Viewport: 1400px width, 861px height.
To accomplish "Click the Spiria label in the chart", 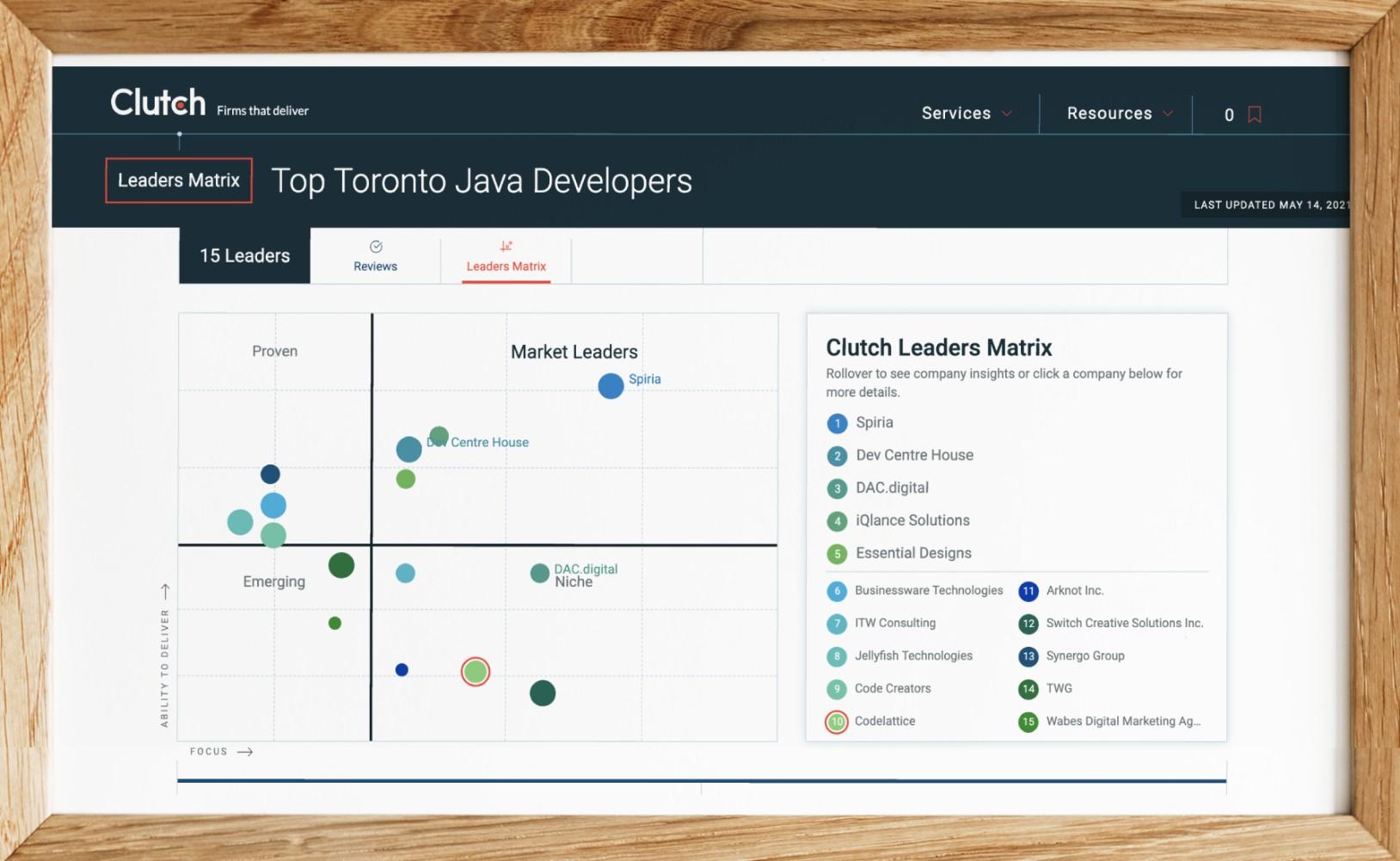I will tap(645, 379).
